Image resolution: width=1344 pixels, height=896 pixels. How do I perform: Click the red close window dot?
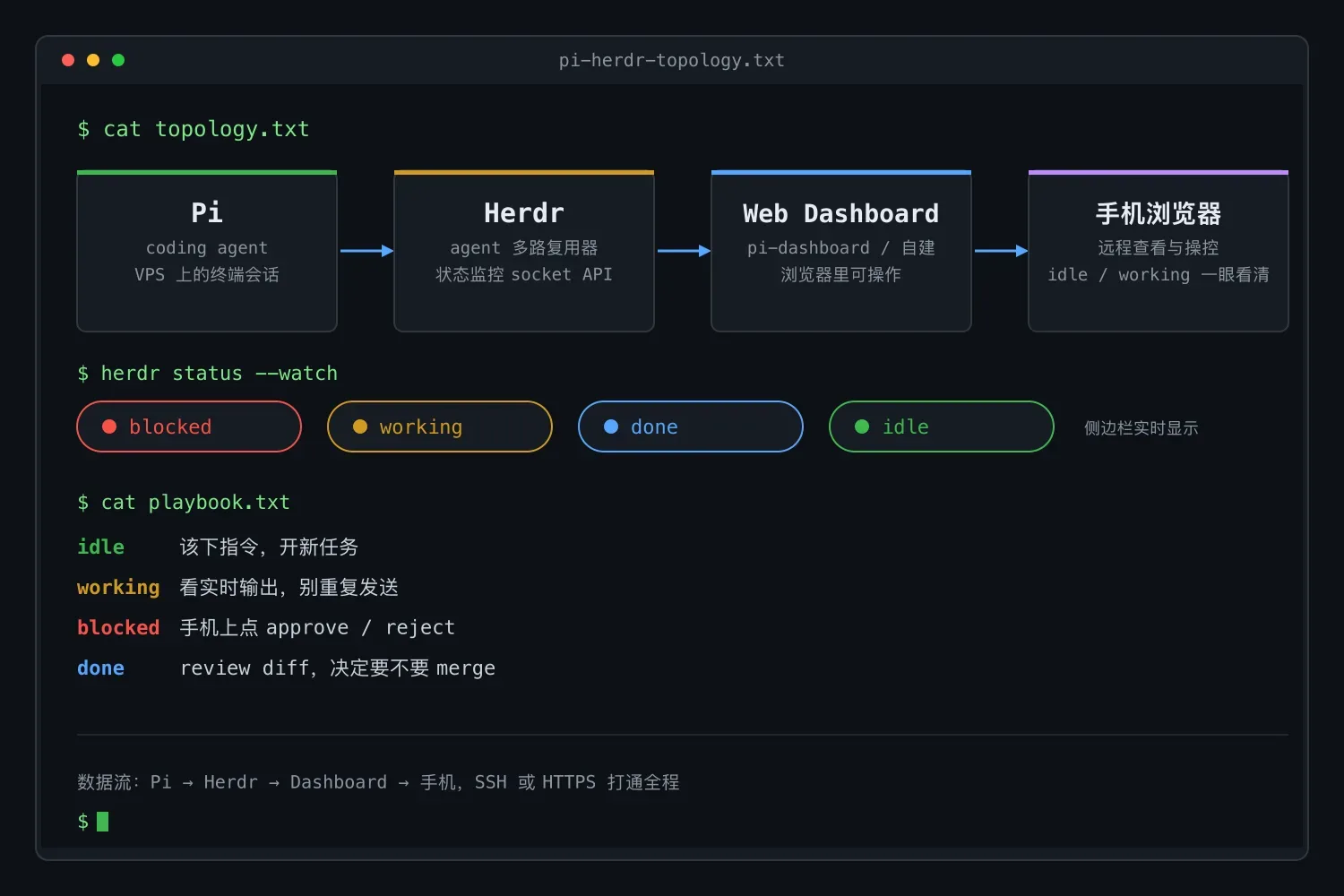click(68, 60)
